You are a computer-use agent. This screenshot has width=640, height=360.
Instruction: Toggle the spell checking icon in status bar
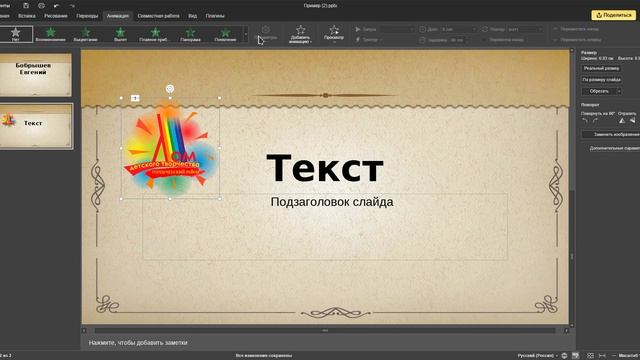pos(576,356)
